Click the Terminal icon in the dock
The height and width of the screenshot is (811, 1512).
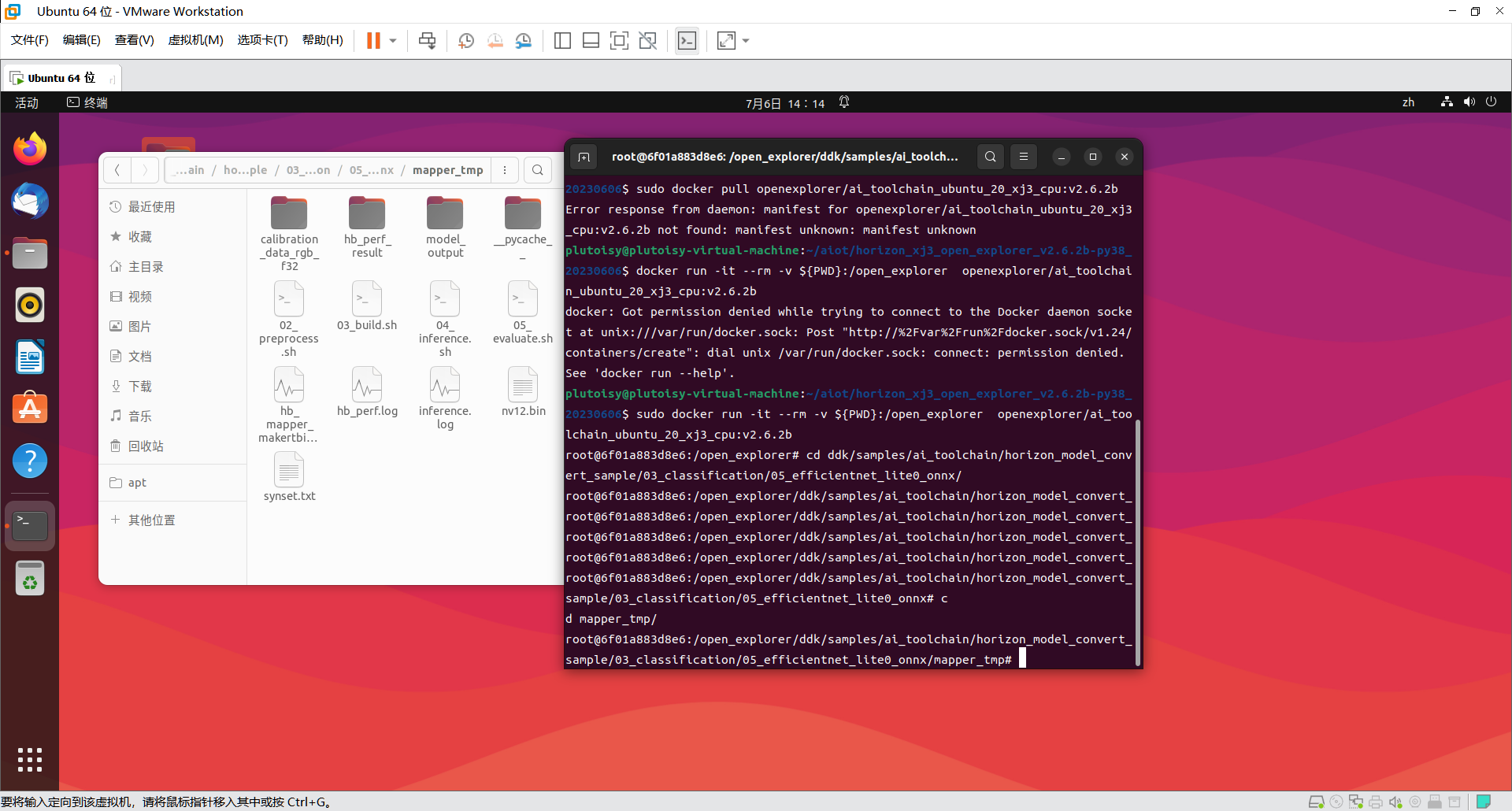tap(30, 525)
